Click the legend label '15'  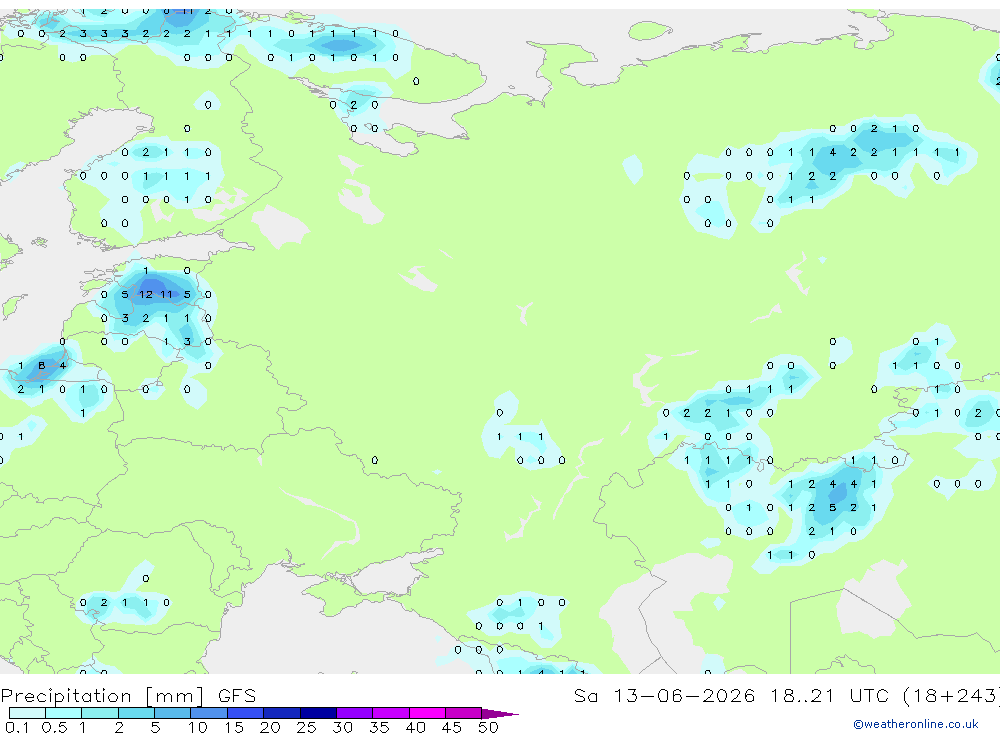[233, 727]
